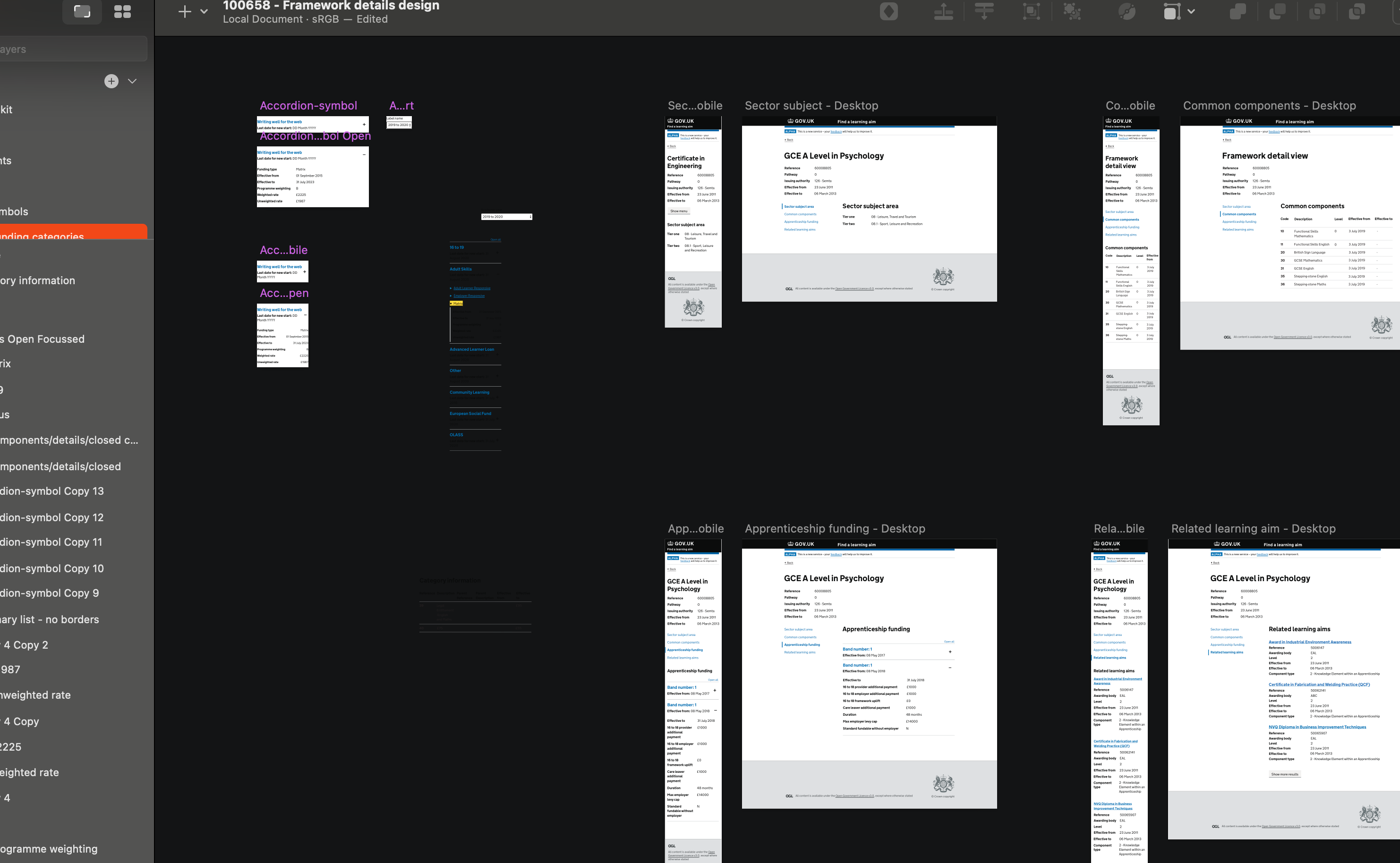Image resolution: width=1400 pixels, height=863 pixels.
Task: Click the Group layers icon
Action: (x=1031, y=11)
